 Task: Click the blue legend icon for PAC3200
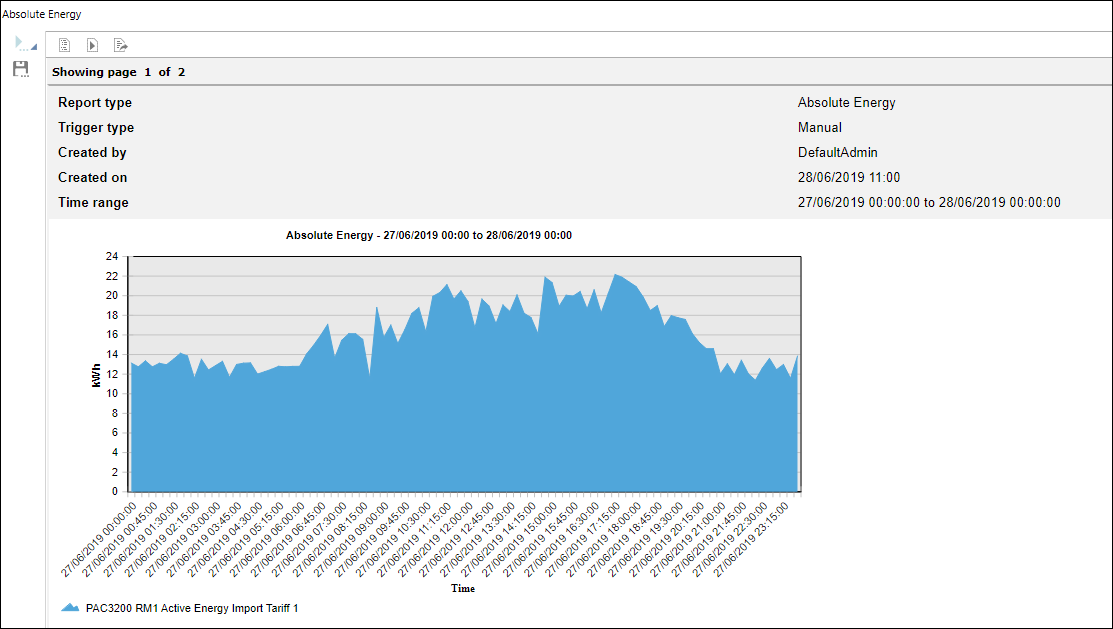tap(70, 607)
